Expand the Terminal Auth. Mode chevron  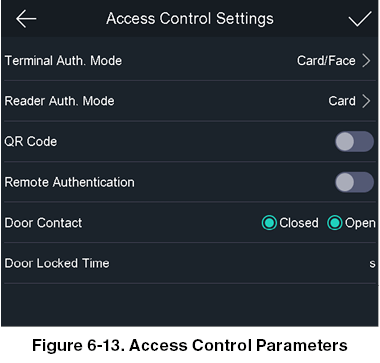(366, 61)
